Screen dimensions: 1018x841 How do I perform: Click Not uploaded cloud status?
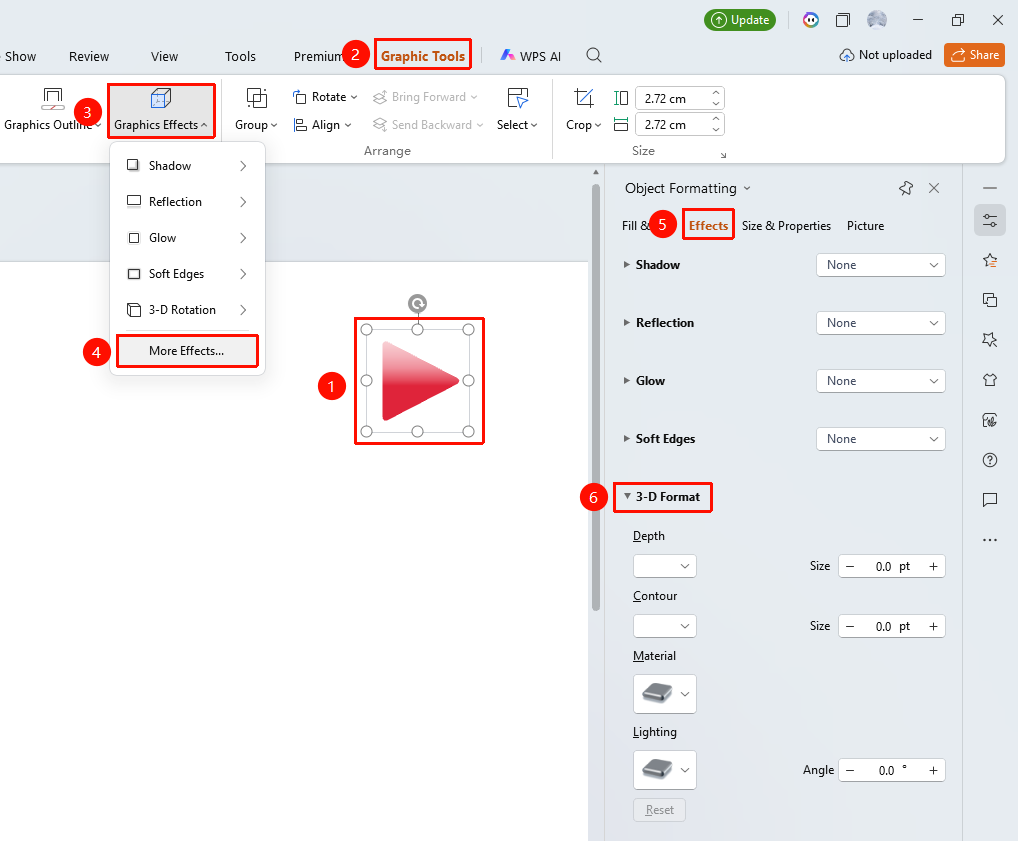[x=886, y=55]
